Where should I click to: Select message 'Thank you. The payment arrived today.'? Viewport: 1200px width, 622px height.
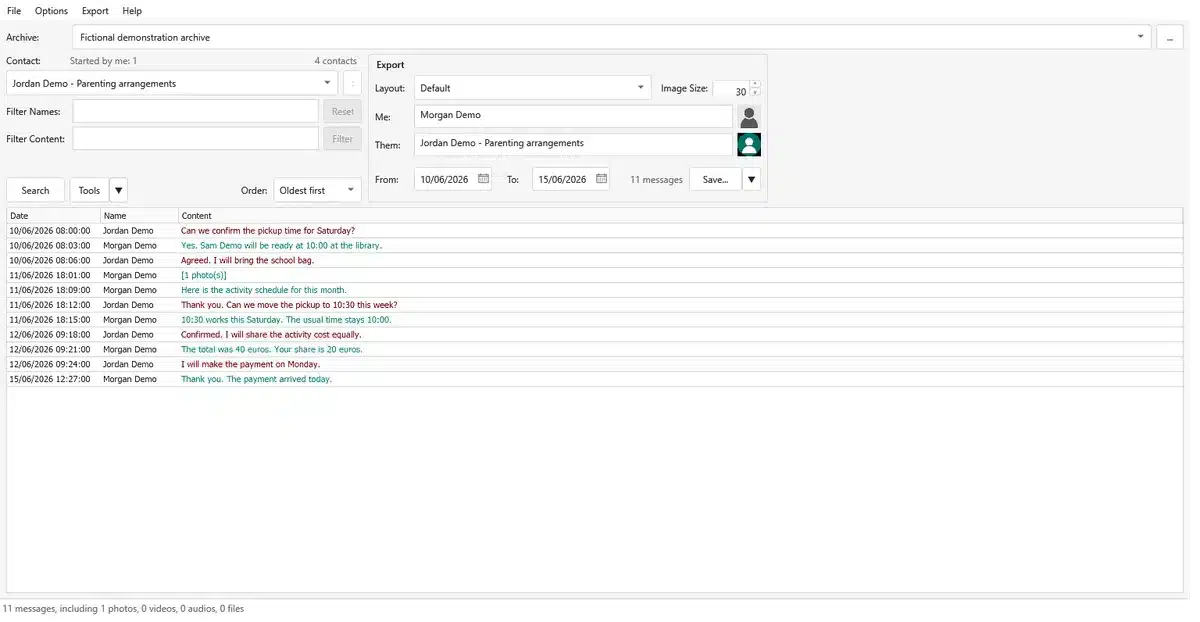click(594, 379)
